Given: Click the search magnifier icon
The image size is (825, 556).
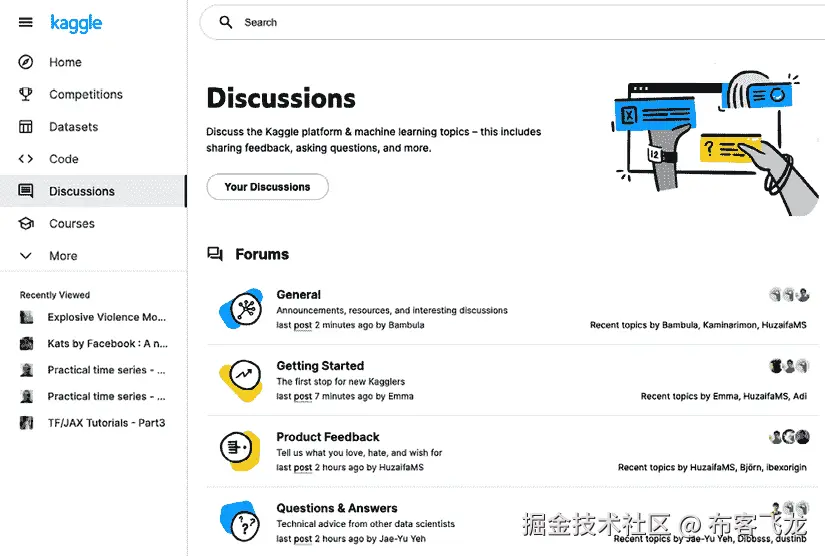Looking at the screenshot, I should point(226,22).
